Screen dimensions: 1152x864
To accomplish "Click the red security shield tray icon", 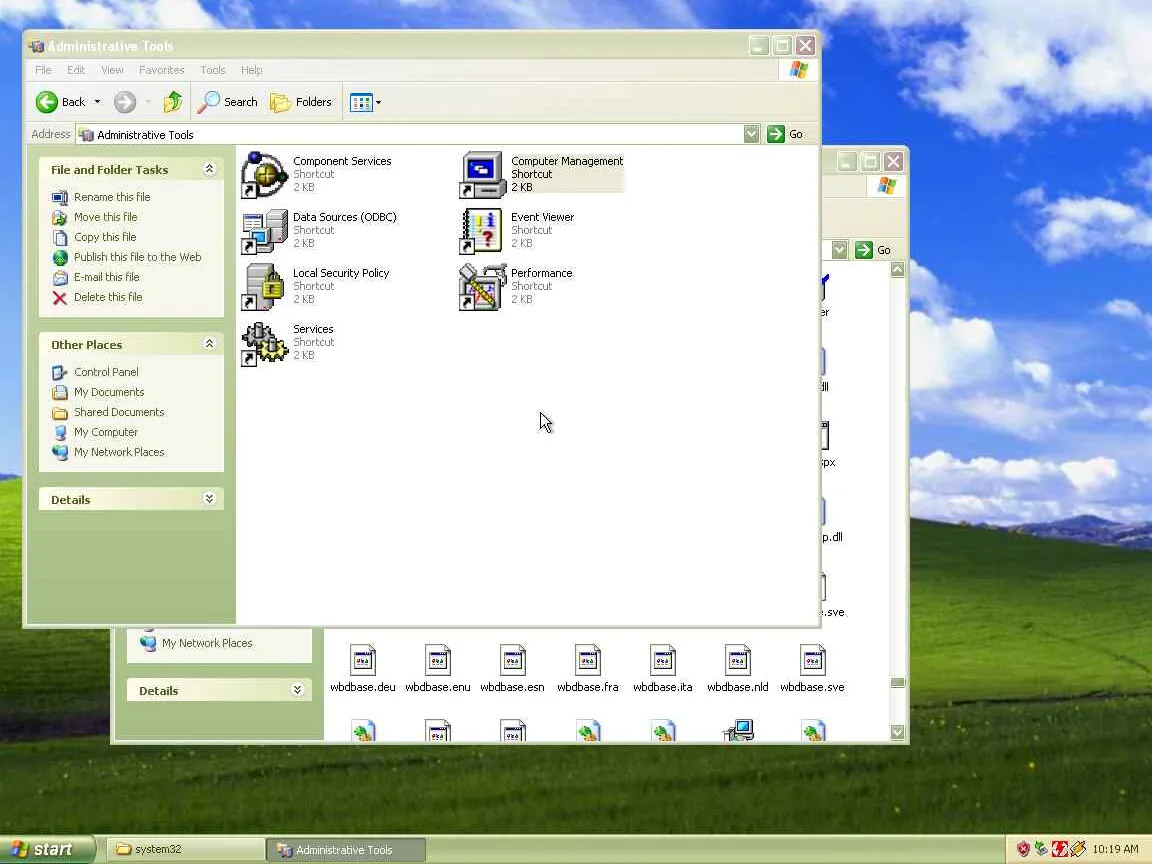I will coord(1023,849).
